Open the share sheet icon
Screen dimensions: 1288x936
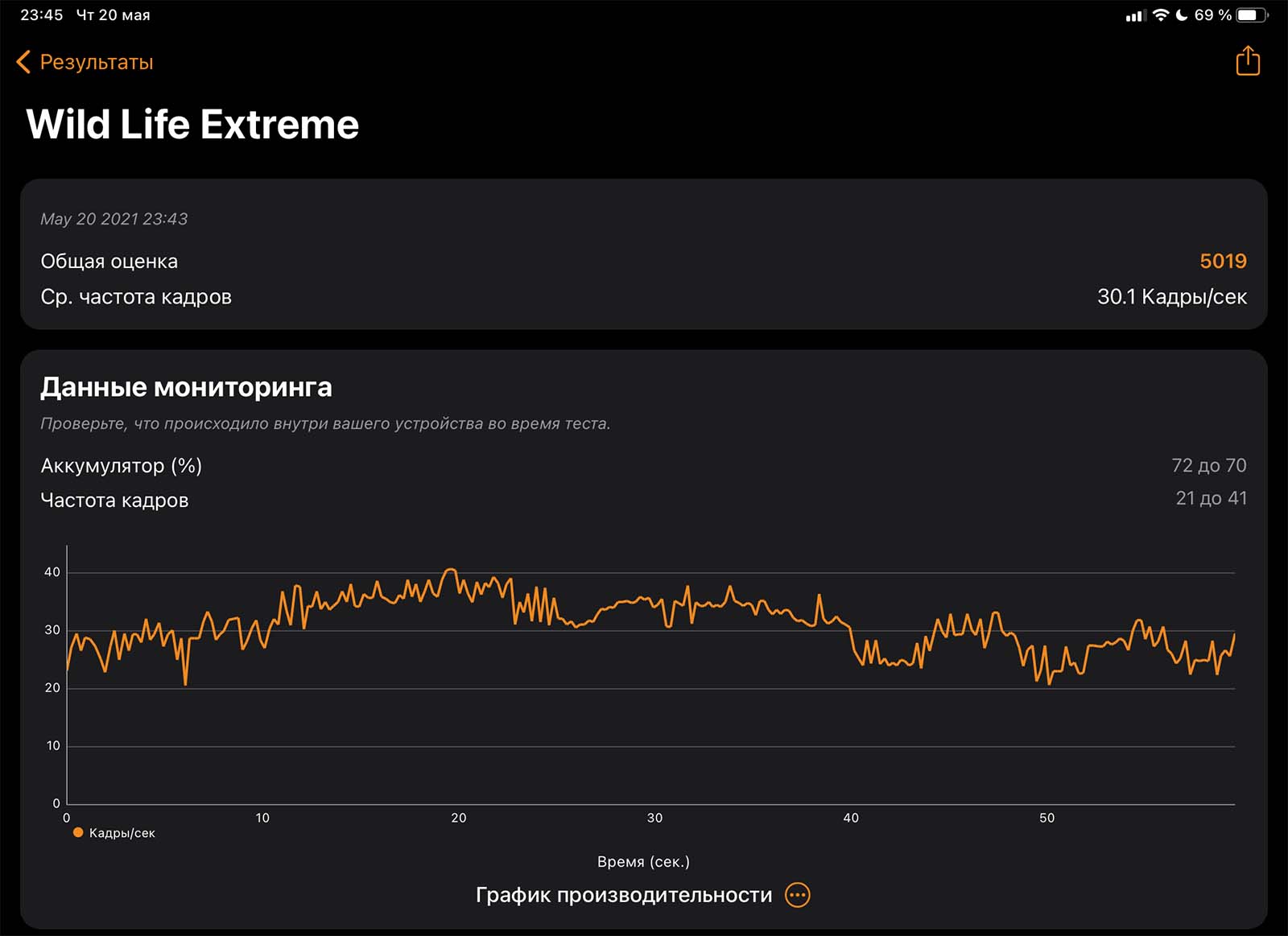[1248, 60]
